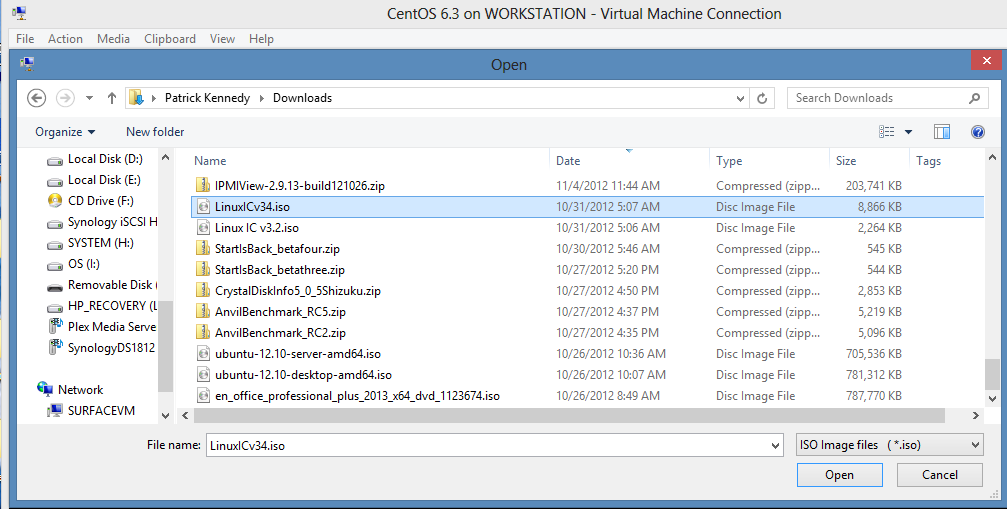Viewport: 1007px width, 509px height.
Task: Expand the view options dropdown arrow
Action: 909,132
